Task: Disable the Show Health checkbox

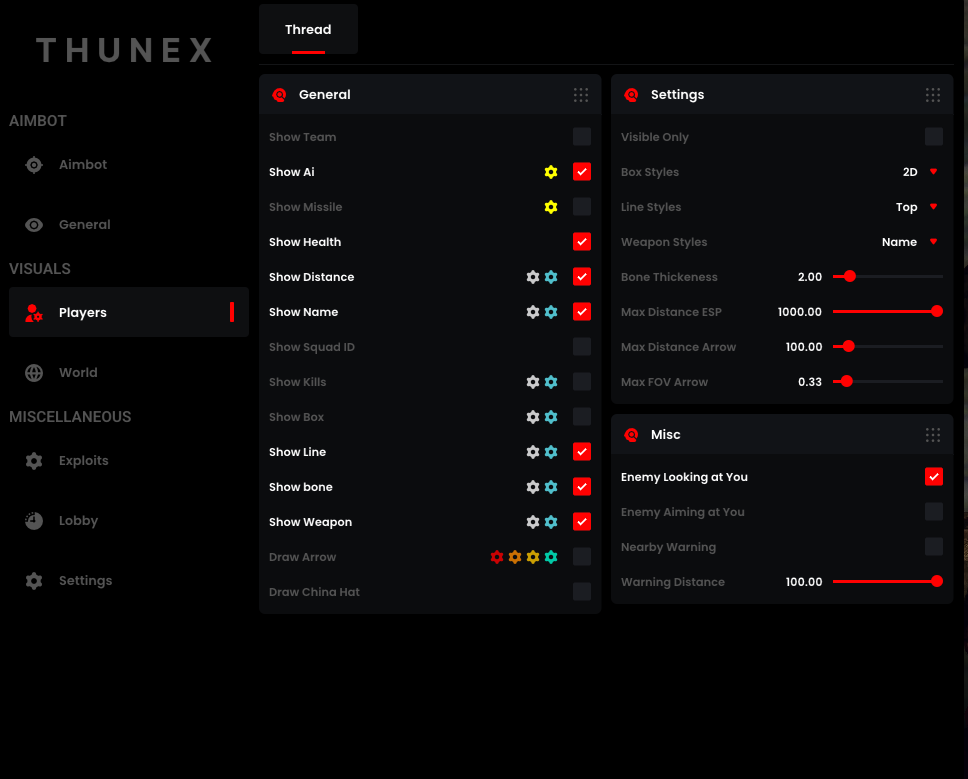Action: tap(581, 241)
